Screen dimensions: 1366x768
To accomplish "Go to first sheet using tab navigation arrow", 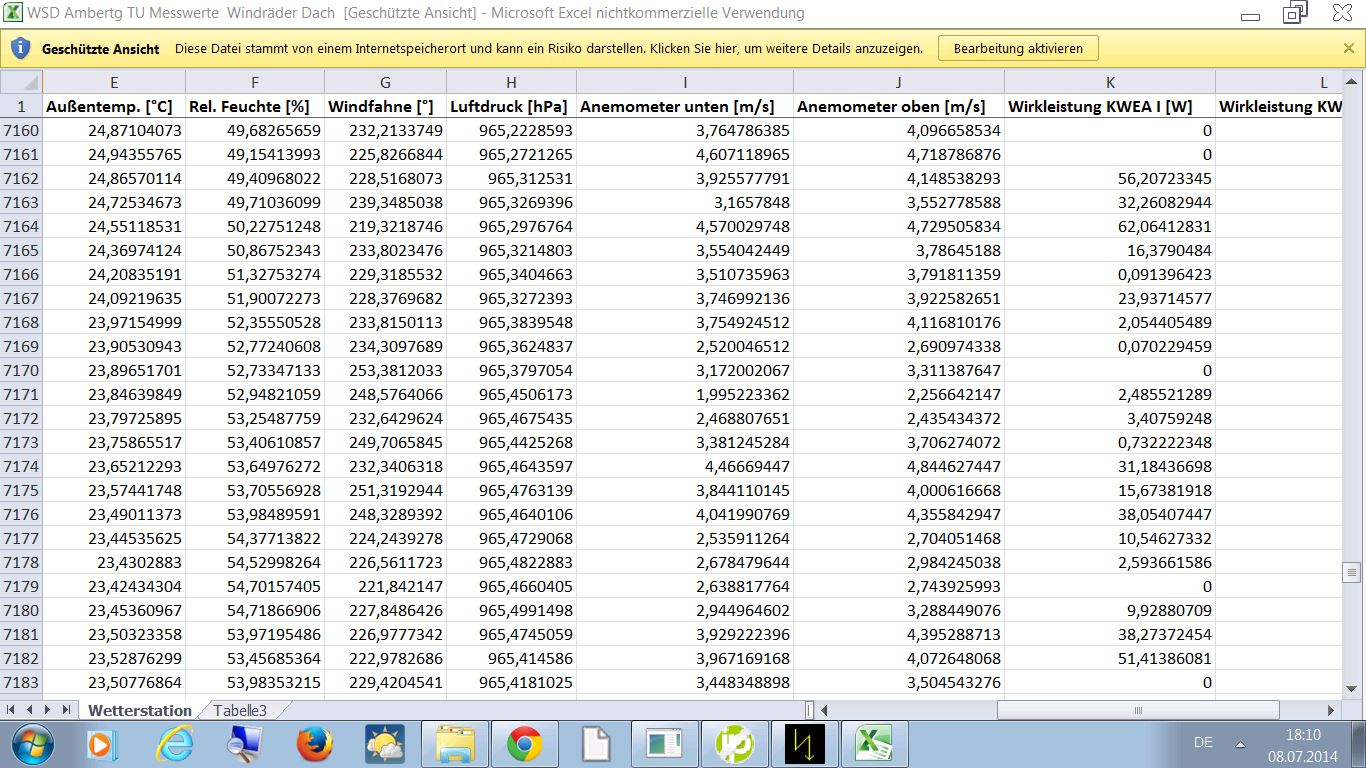I will coord(12,710).
